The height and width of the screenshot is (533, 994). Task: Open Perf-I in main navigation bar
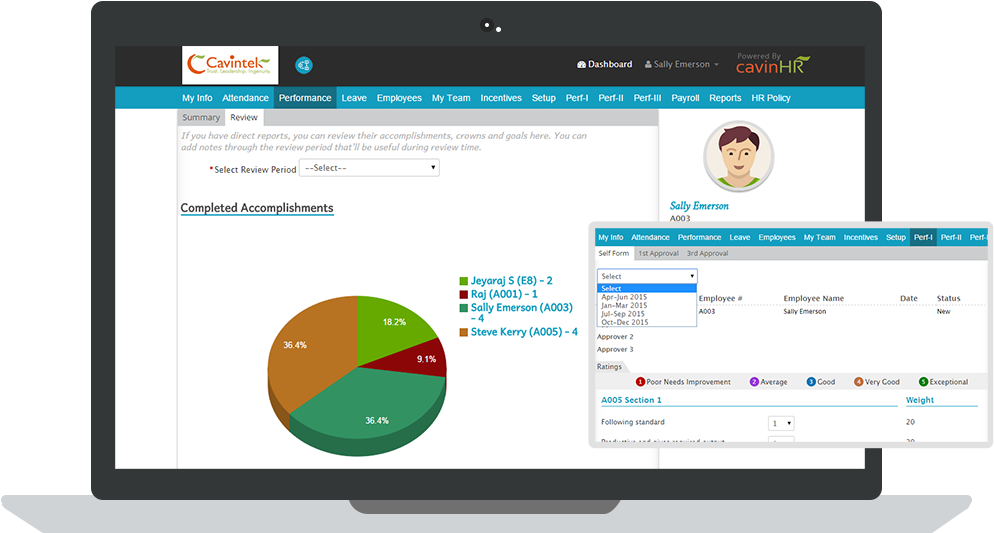pos(577,98)
